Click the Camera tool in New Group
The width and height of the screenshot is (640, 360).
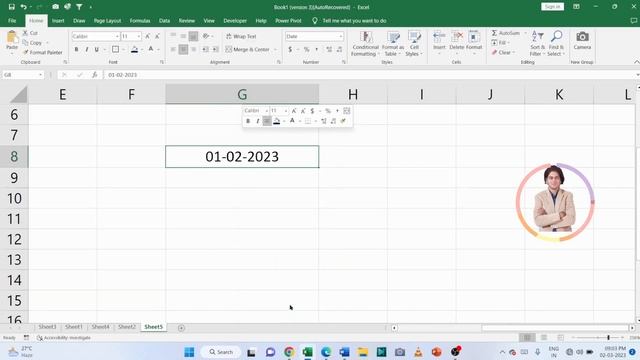click(582, 40)
